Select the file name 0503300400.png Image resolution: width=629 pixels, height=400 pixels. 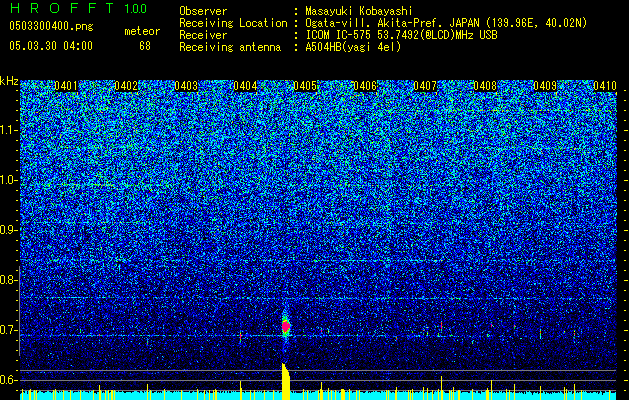click(x=51, y=27)
